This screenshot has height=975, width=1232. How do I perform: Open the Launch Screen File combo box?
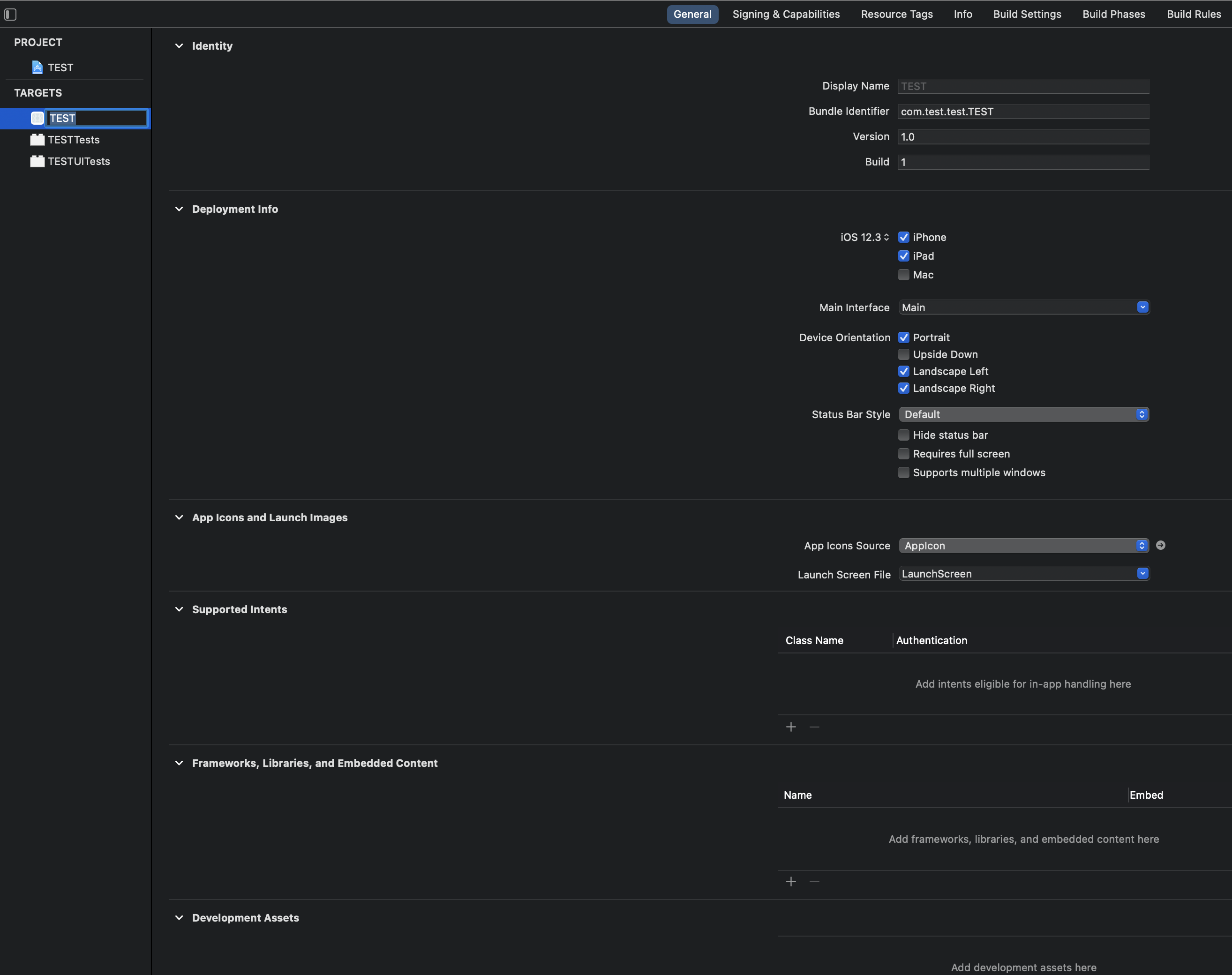click(1142, 573)
